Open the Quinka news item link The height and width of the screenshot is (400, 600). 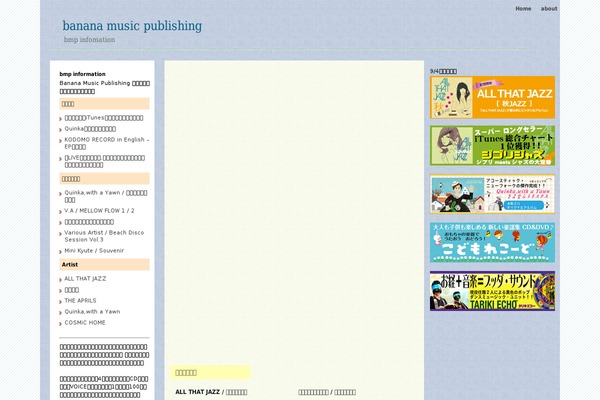click(90, 129)
